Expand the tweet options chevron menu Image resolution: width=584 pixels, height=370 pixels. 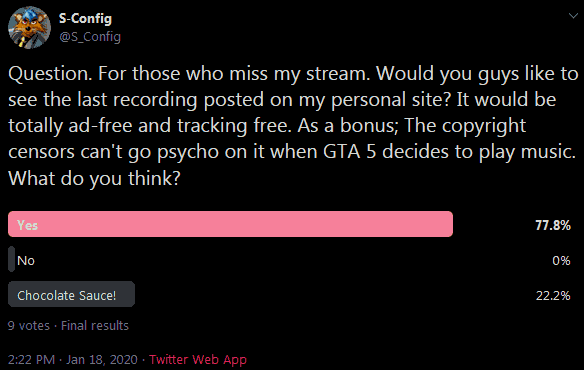coord(573,16)
